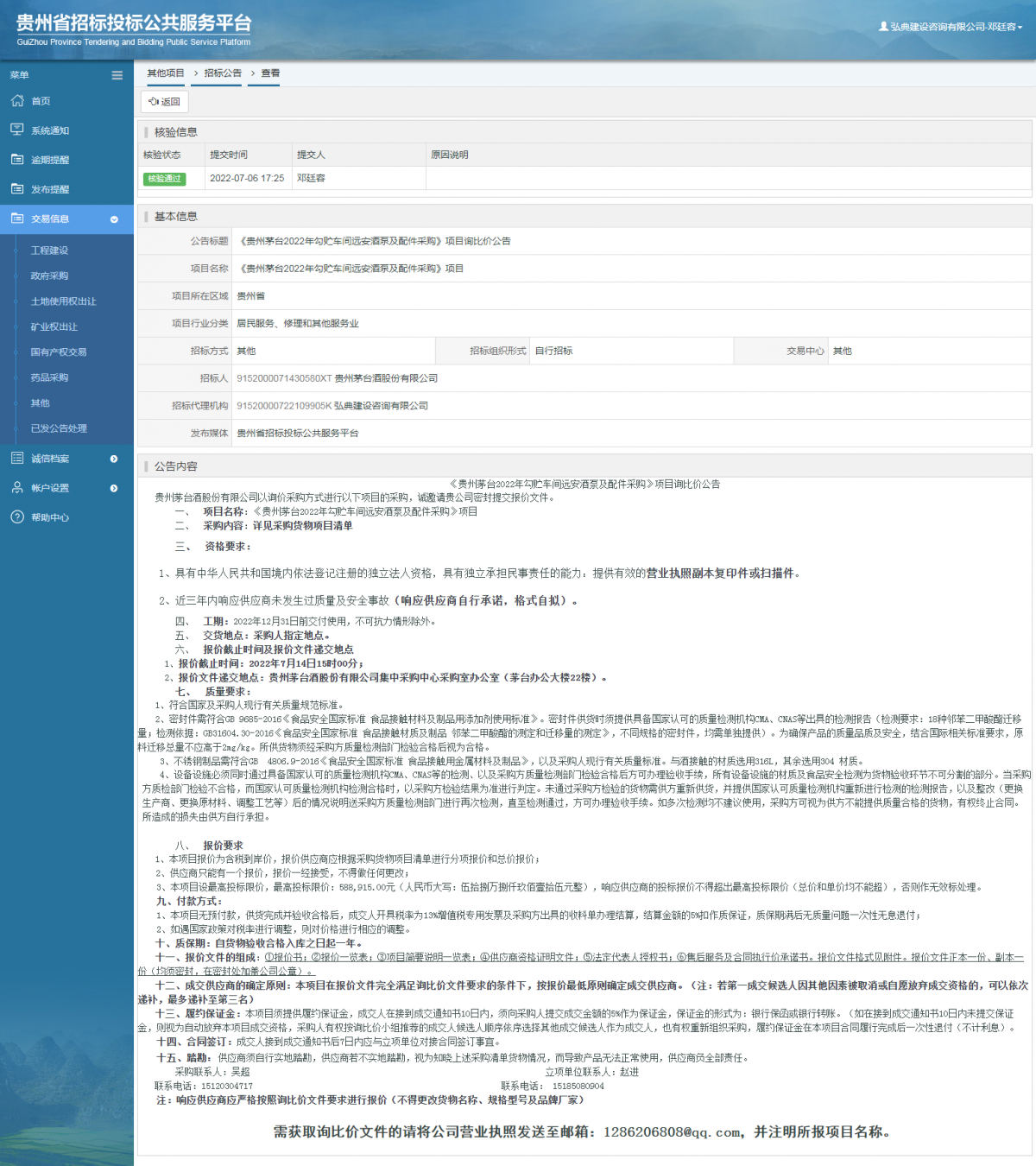Open the user account dropdown 弘典建设咨询有限公司-邓廷容
This screenshot has height=1166, width=1036.
tap(951, 27)
